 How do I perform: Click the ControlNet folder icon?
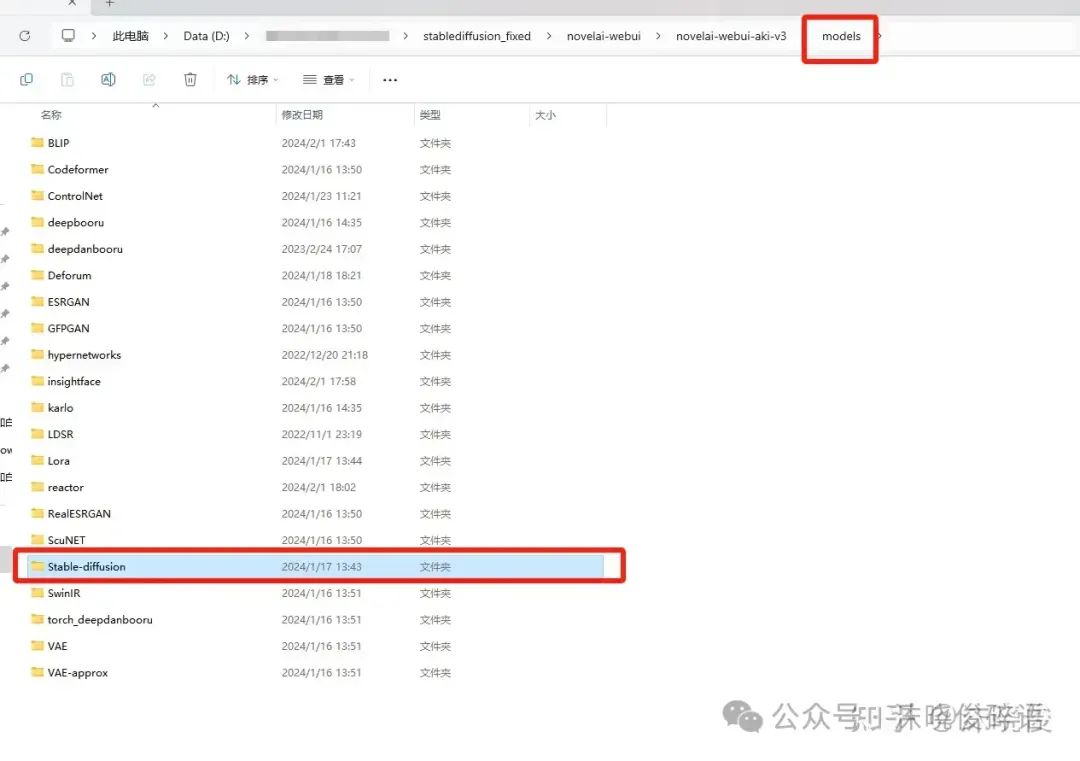pos(37,196)
